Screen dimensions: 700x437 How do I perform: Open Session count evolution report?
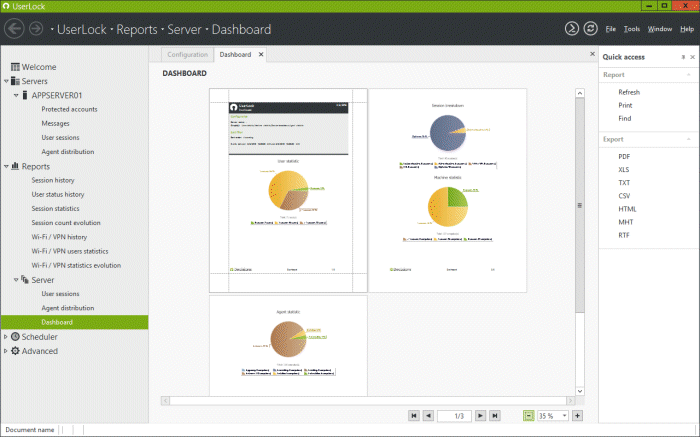click(66, 223)
